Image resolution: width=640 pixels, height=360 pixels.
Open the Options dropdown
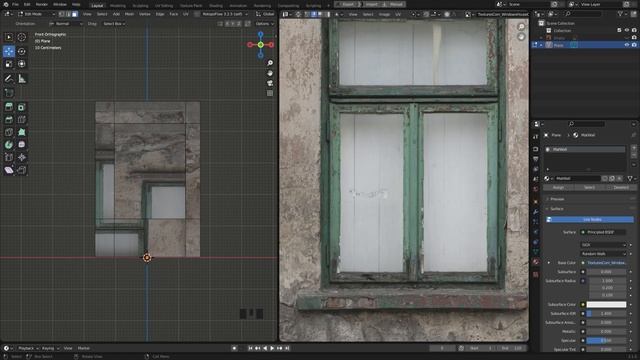264,24
